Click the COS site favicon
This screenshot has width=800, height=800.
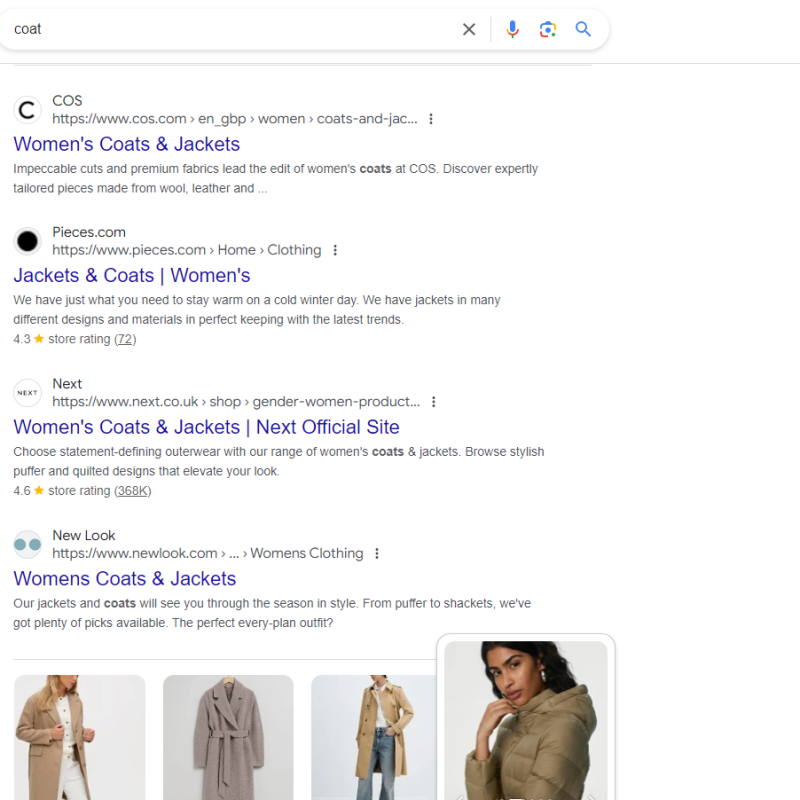27,110
